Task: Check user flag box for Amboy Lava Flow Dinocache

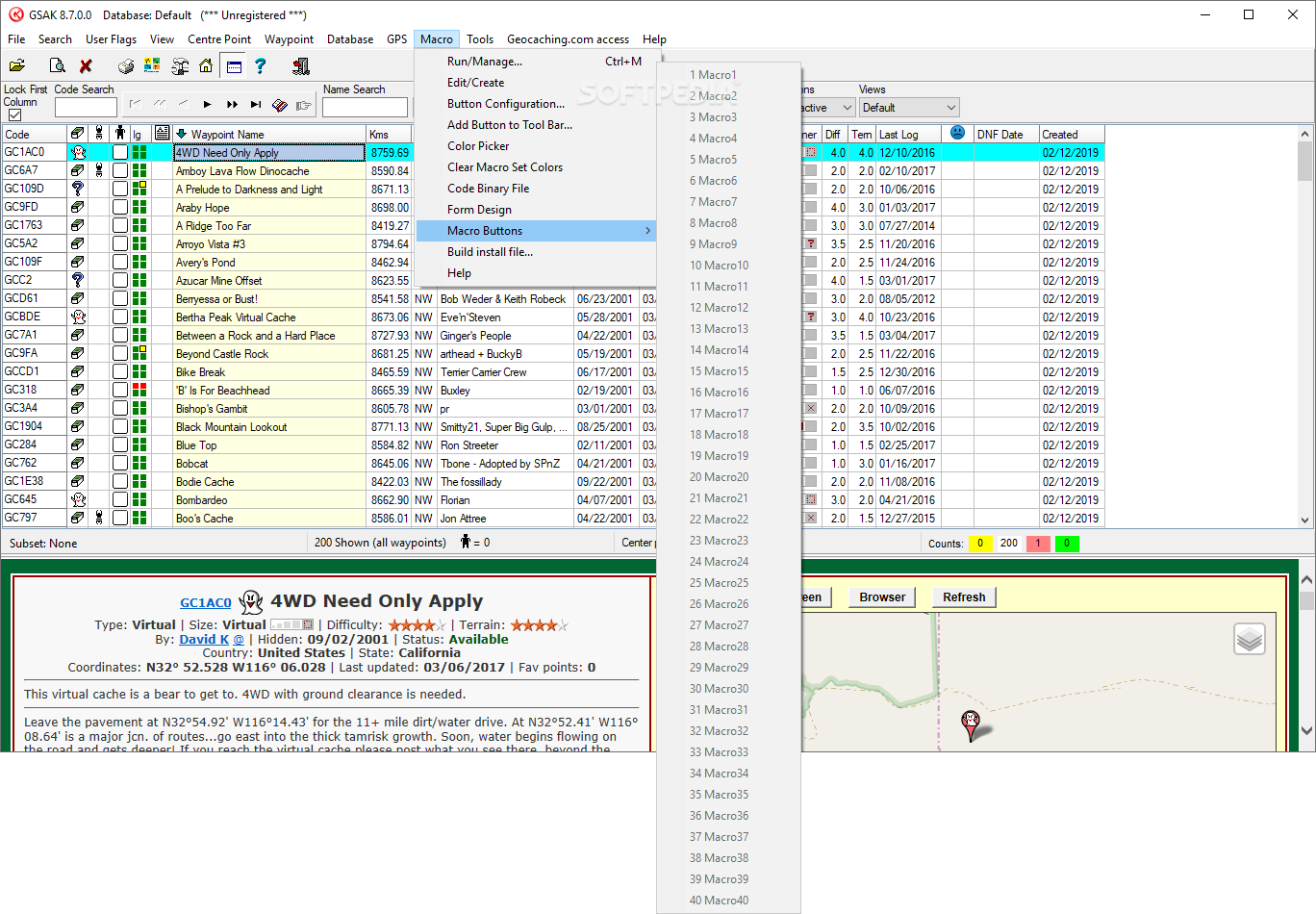Action: tap(119, 170)
